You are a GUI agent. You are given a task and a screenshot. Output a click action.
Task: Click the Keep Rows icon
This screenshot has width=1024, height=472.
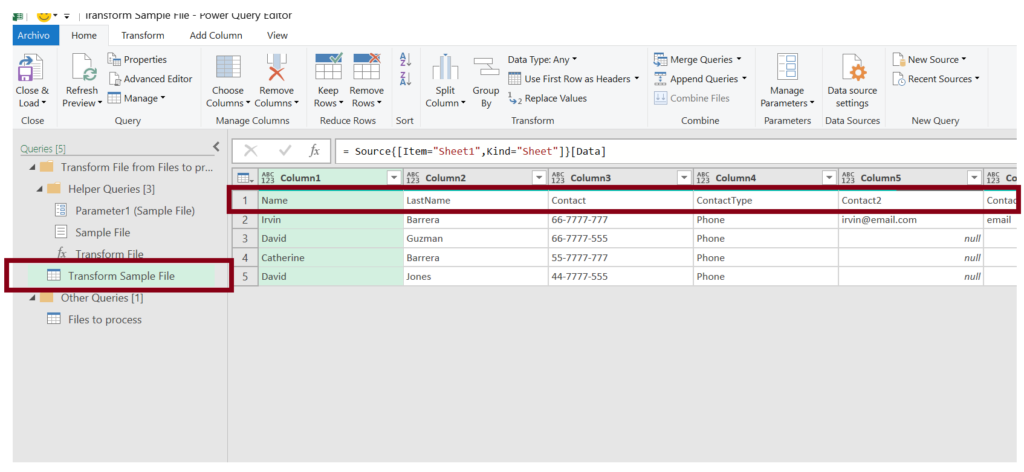coord(328,67)
